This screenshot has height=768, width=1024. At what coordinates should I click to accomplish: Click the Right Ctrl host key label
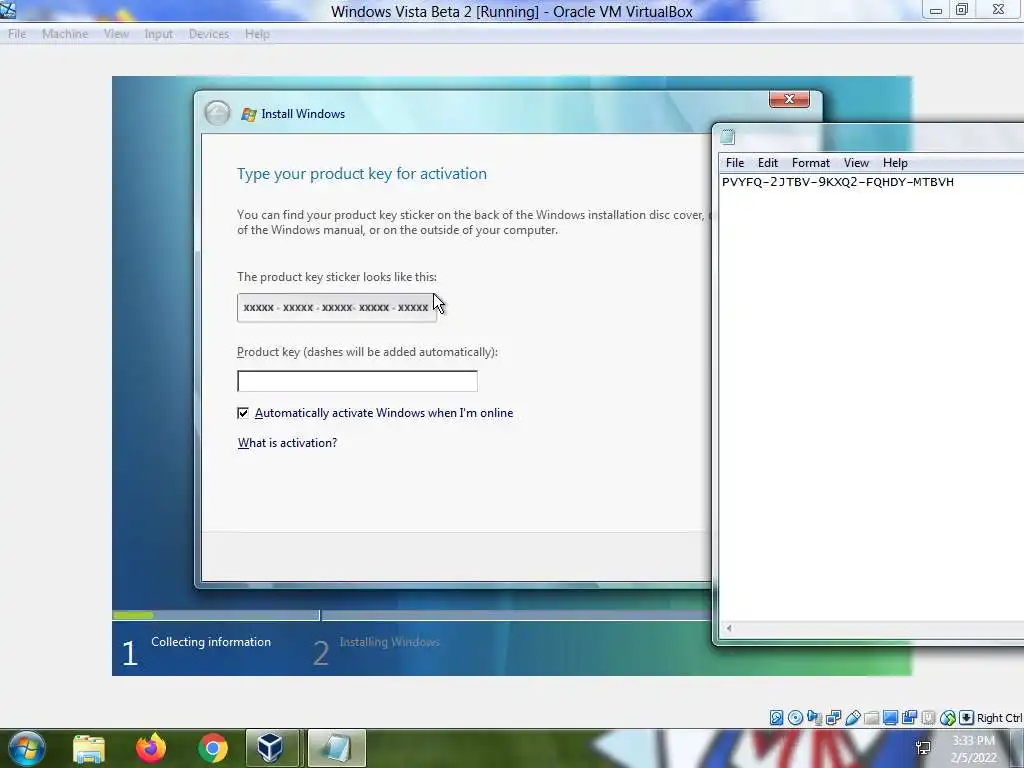(1000, 718)
